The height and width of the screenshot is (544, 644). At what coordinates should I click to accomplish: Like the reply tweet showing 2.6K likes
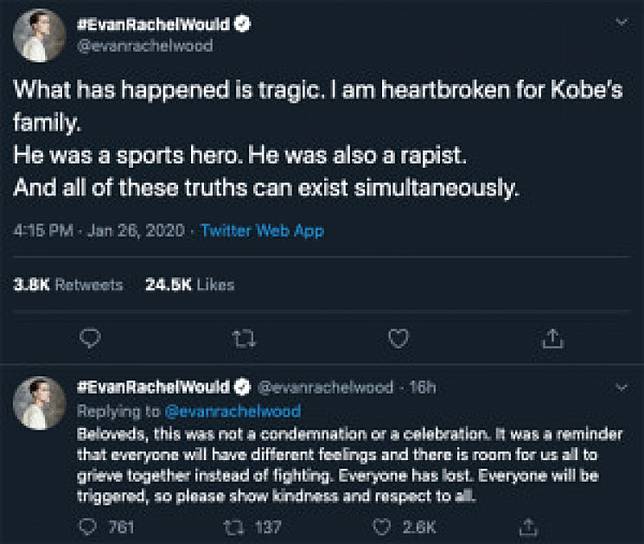click(x=381, y=526)
